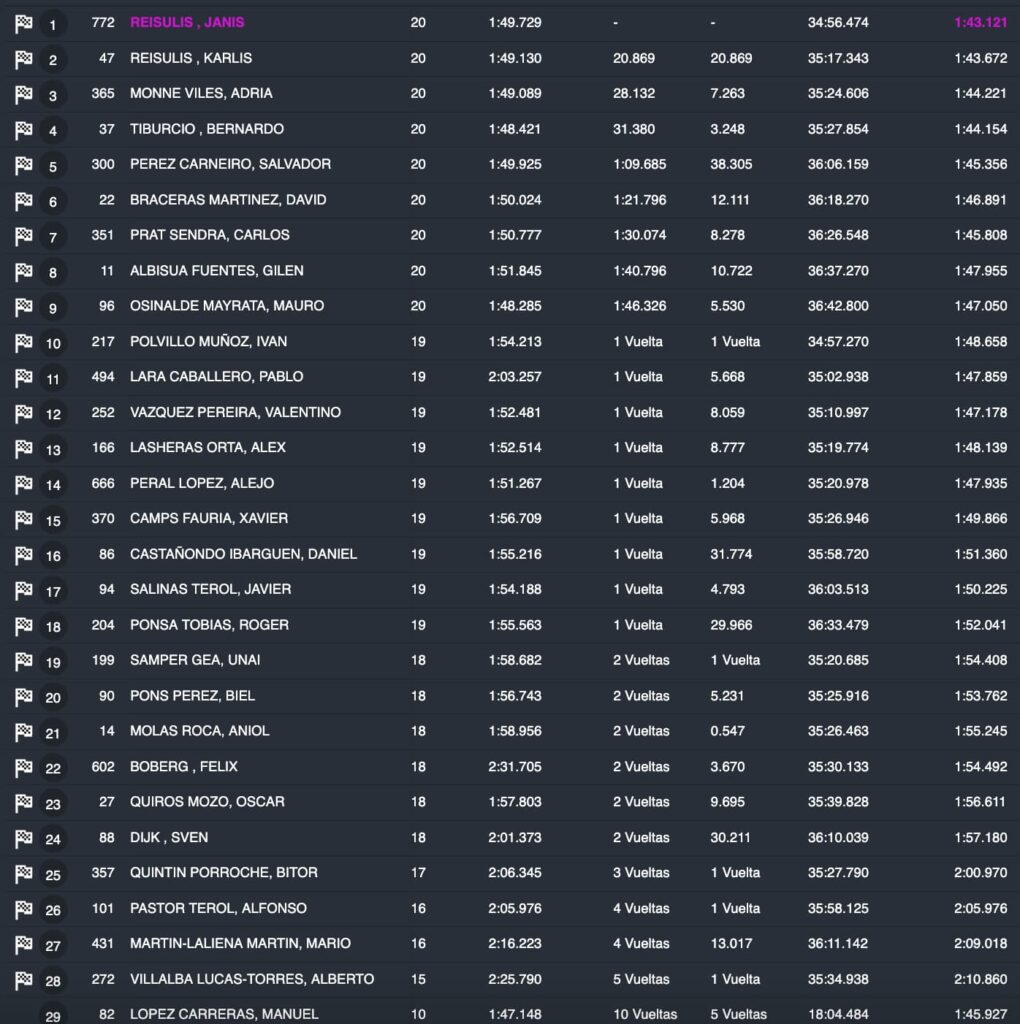1020x1024 pixels.
Task: Click bike number 666 in the table
Action: pos(103,483)
